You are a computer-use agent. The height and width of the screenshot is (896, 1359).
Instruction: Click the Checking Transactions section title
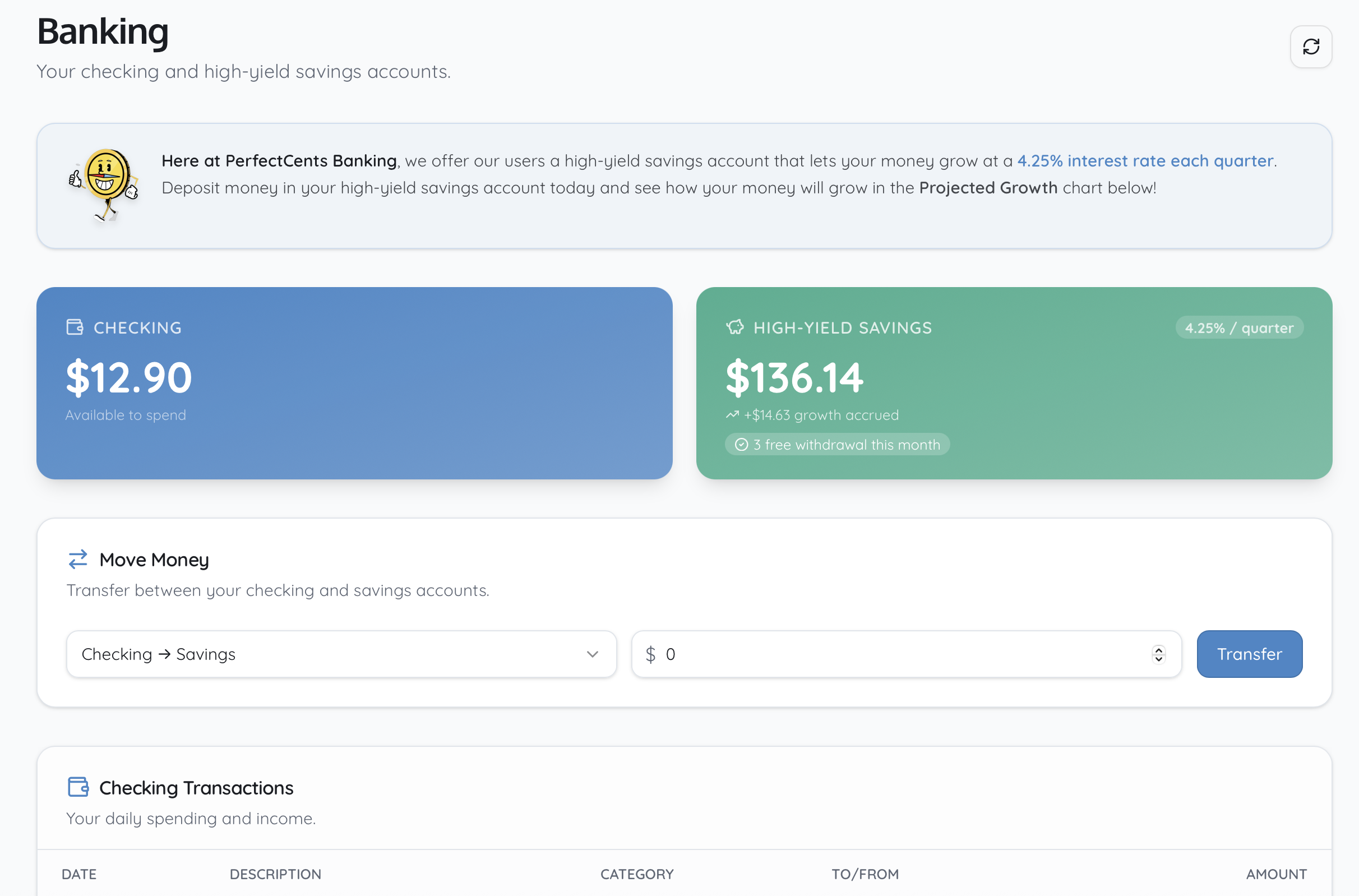(196, 787)
